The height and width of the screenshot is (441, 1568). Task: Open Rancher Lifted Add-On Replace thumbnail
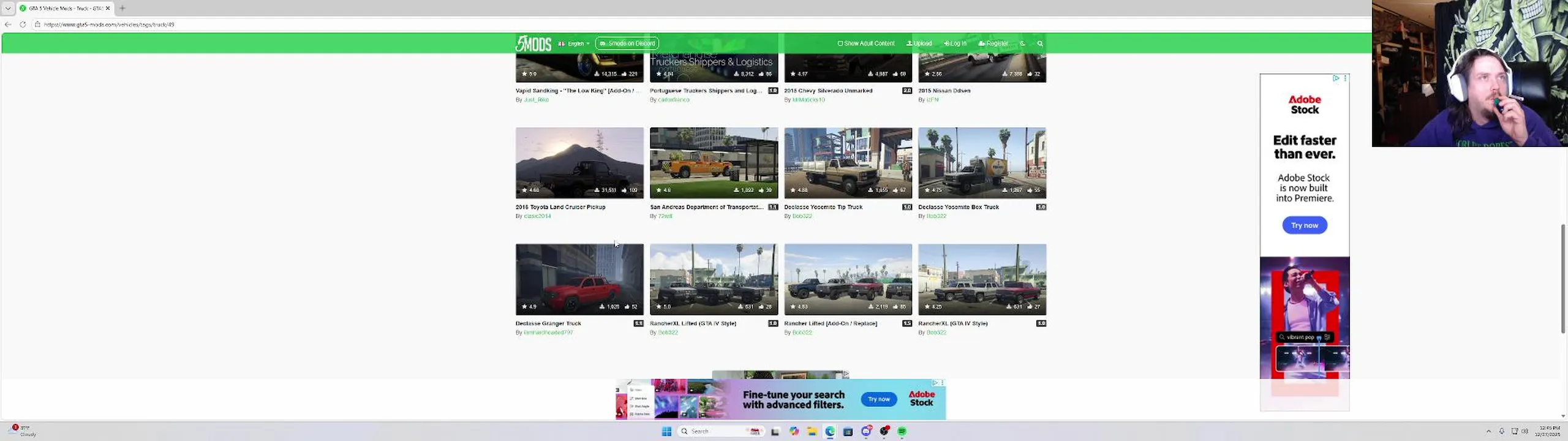click(x=848, y=279)
